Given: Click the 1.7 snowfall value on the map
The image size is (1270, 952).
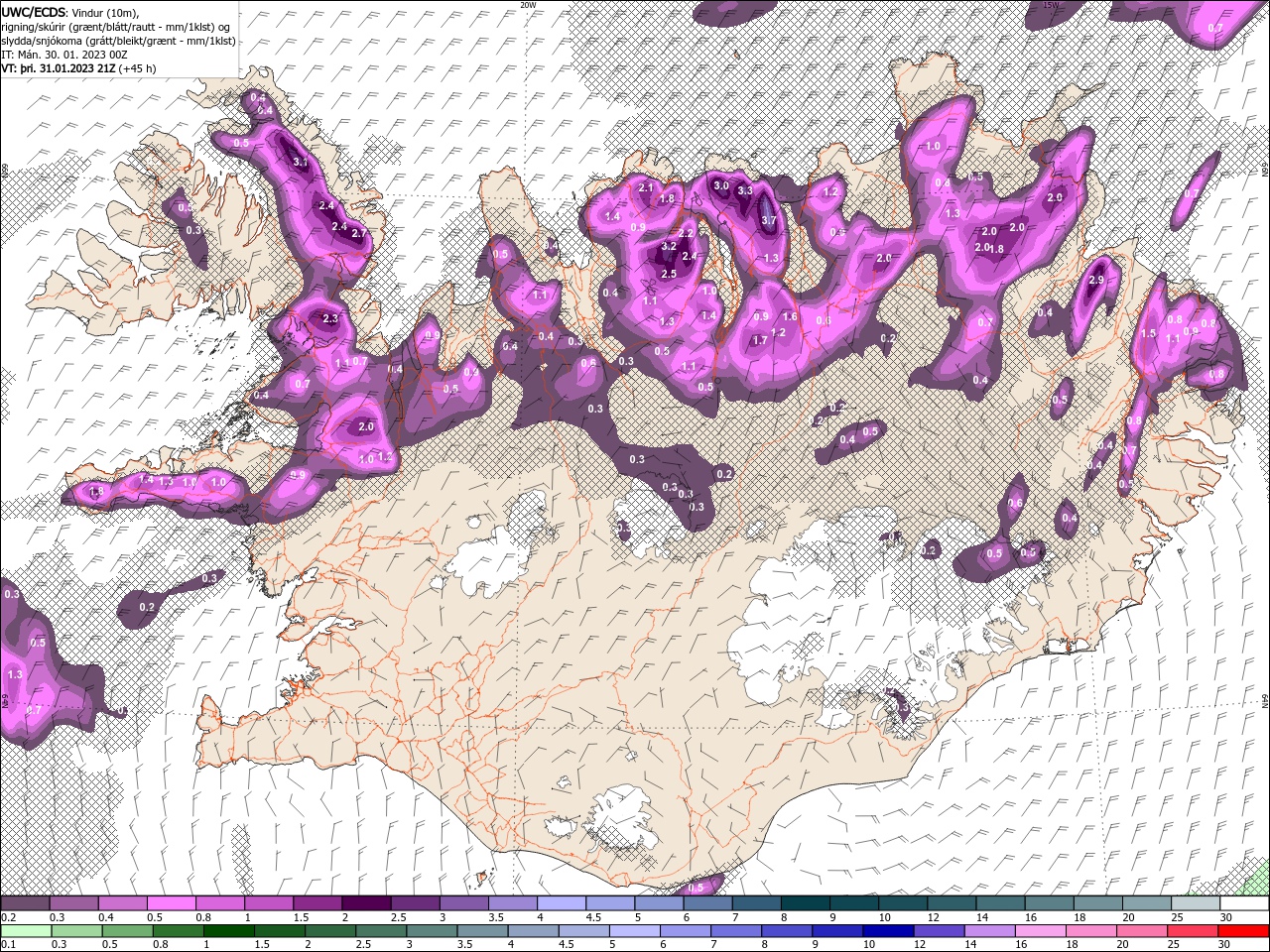Looking at the screenshot, I should (x=760, y=340).
